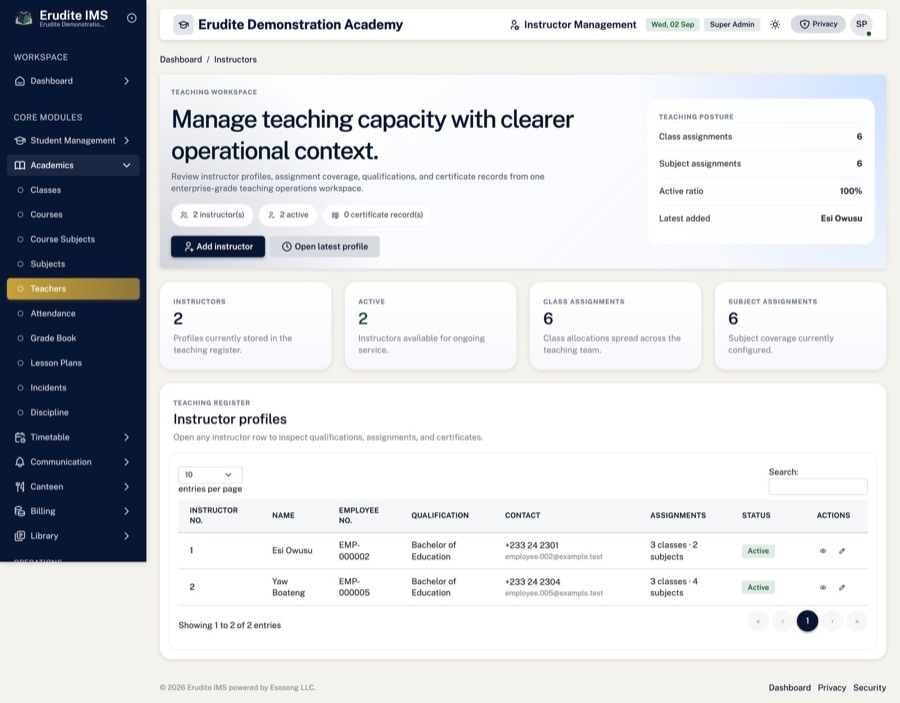
Task: Click the Student Management cap icon
Action: click(x=20, y=141)
